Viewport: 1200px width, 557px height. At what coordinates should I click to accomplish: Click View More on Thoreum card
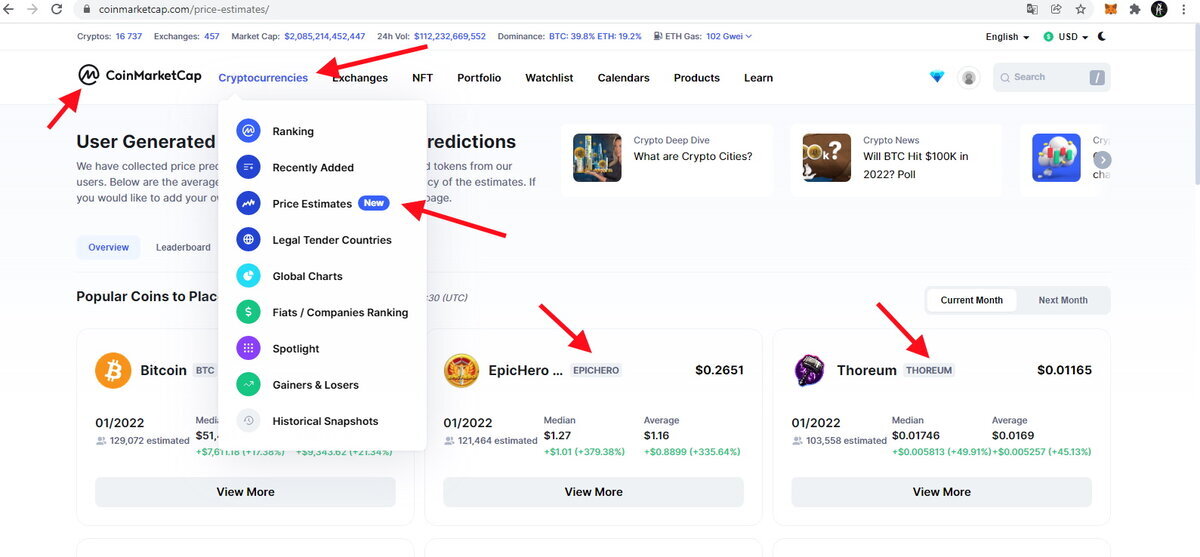click(941, 492)
